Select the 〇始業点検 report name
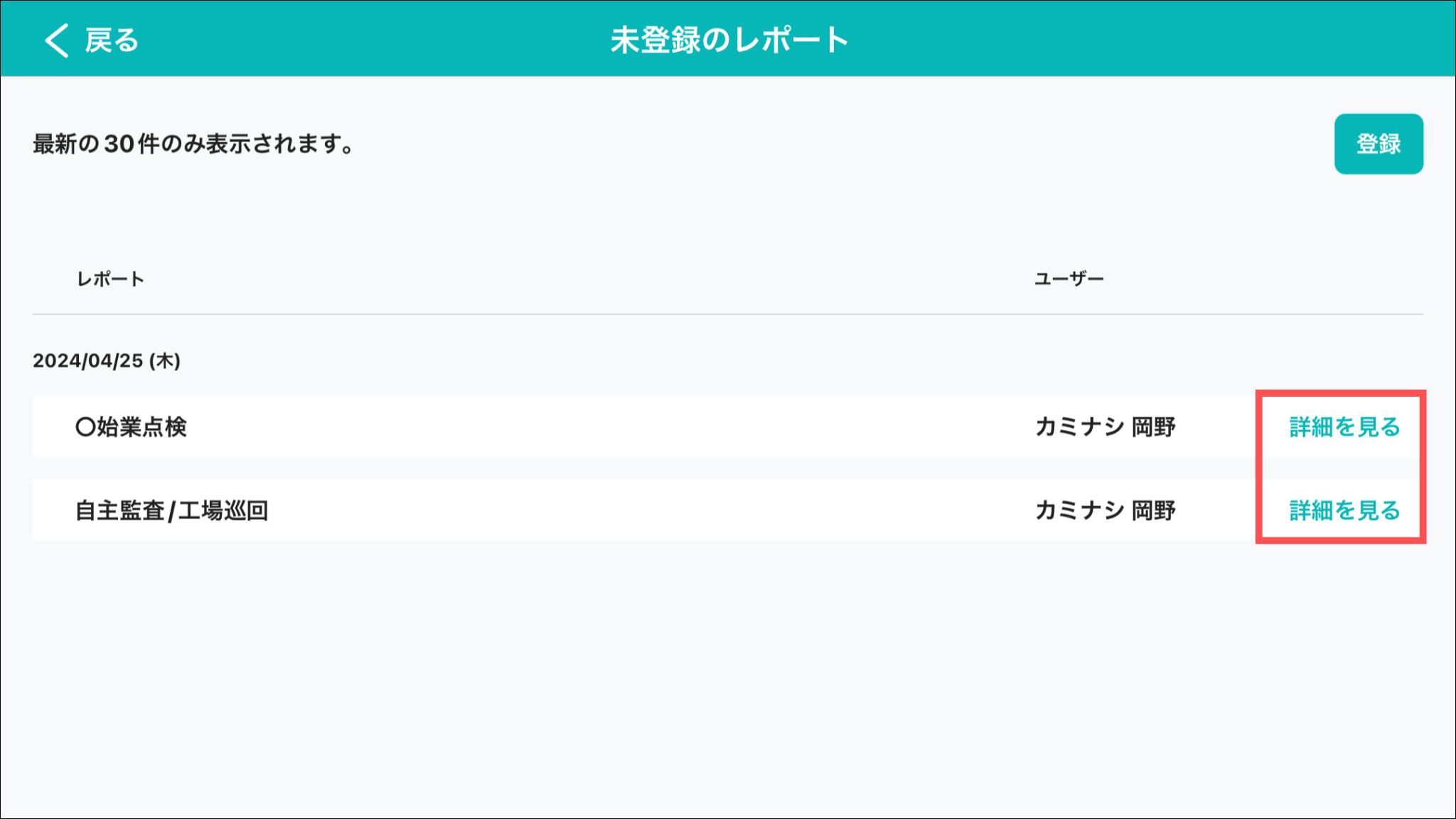Image resolution: width=1456 pixels, height=819 pixels. click(x=132, y=427)
